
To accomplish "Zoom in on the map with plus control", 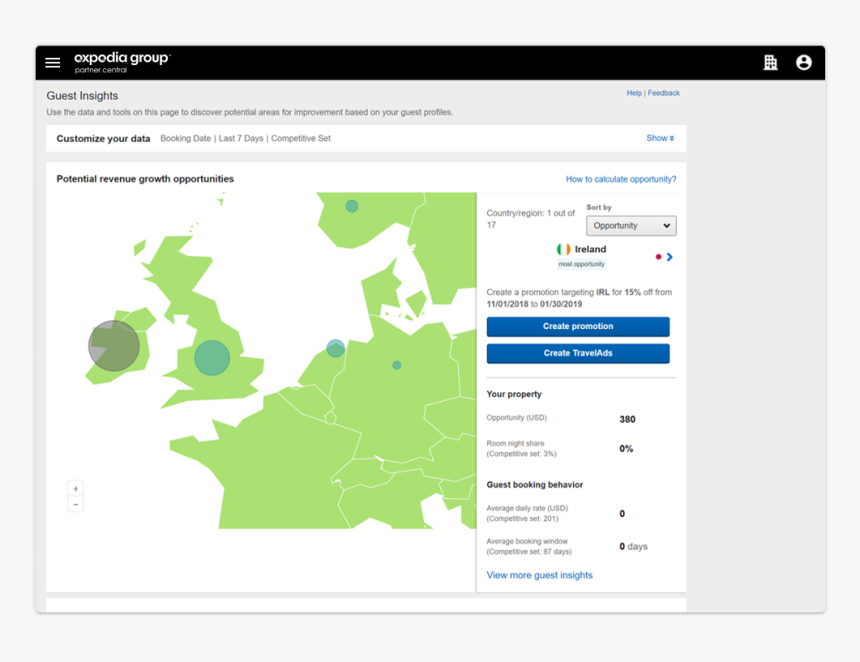I will click(x=75, y=488).
